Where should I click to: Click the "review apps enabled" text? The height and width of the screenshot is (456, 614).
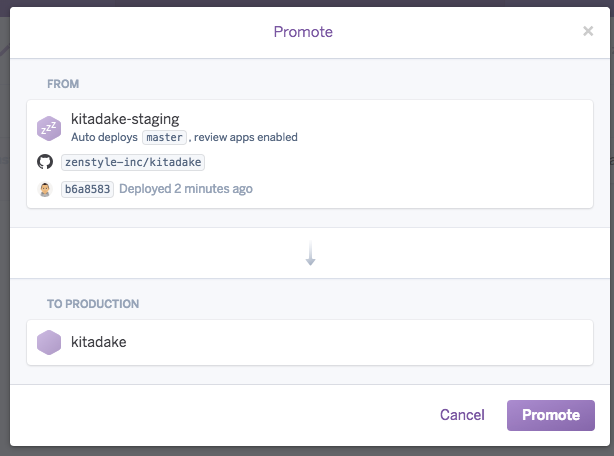[246, 137]
